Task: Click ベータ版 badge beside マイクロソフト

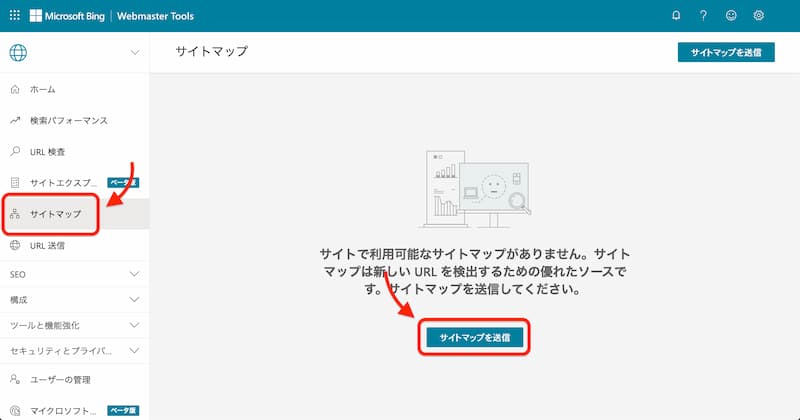Action: pyautogui.click(x=123, y=410)
